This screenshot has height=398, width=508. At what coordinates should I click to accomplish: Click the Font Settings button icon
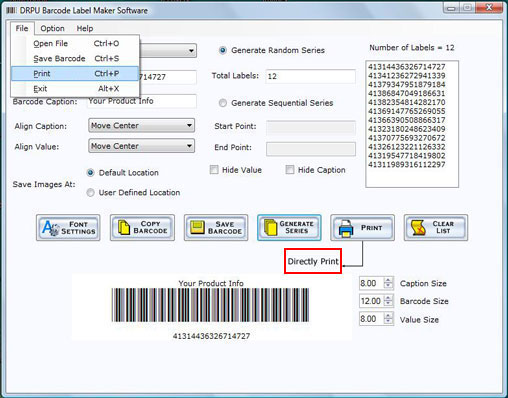tap(50, 228)
